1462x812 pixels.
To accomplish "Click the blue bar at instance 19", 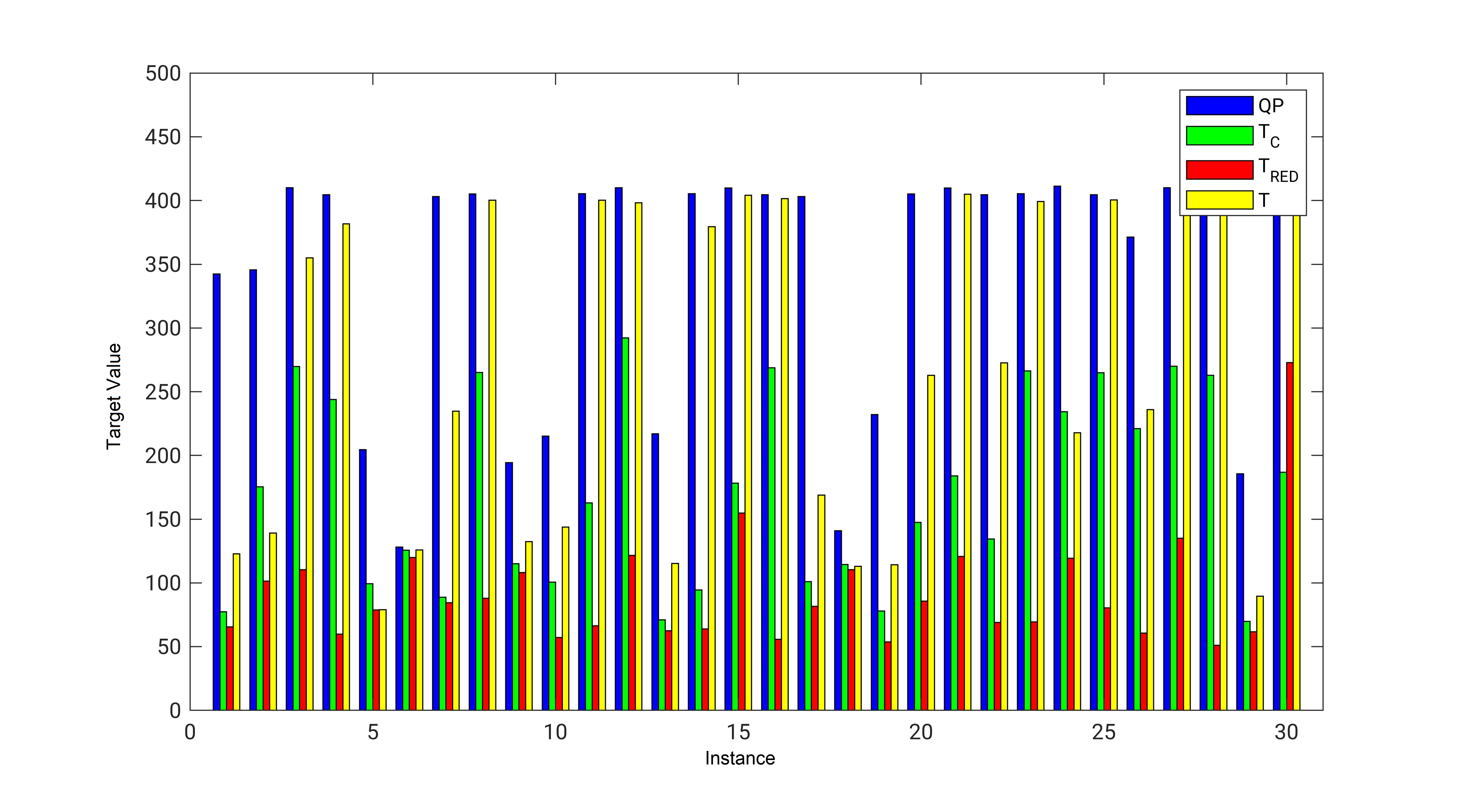I will [x=875, y=562].
